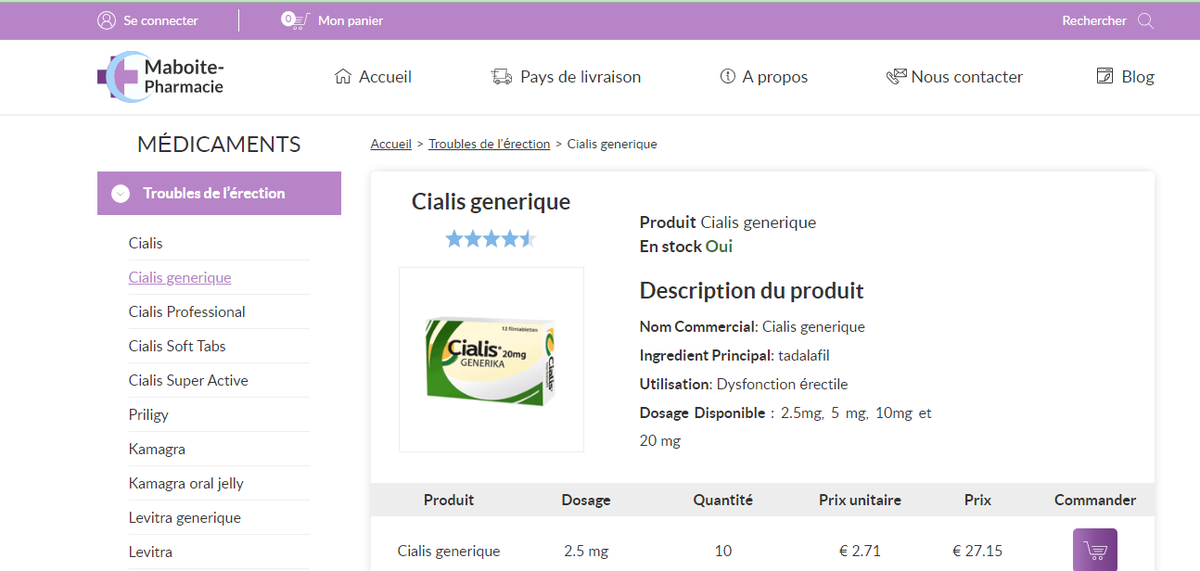Open Pays de livraison menu item
Screen dimensions: 1200x571
click(x=580, y=77)
